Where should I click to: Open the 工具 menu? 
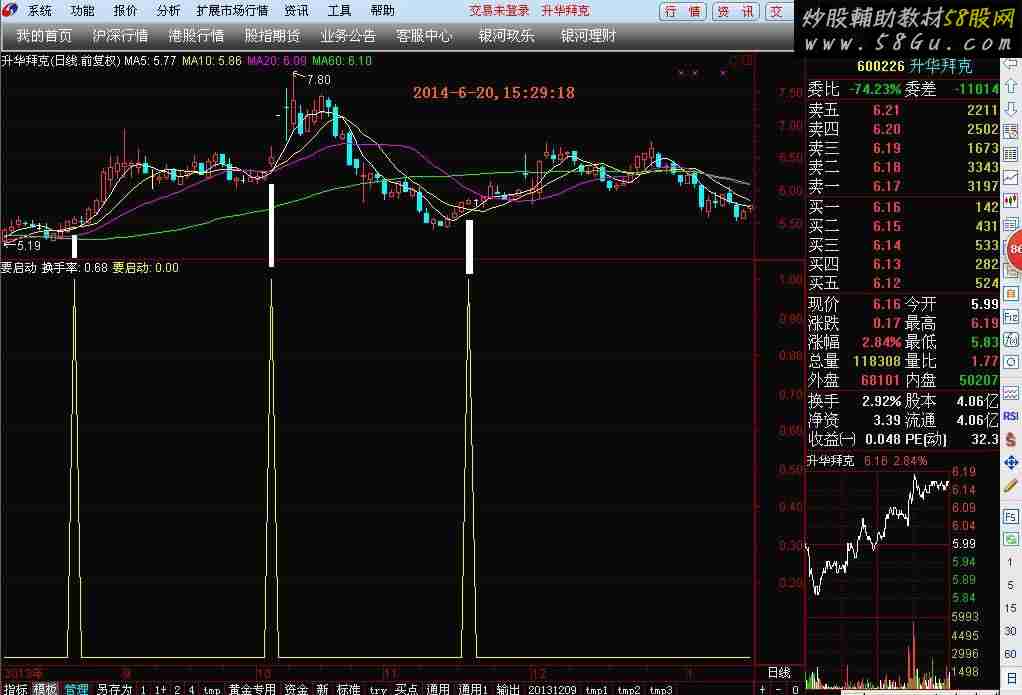pos(340,11)
